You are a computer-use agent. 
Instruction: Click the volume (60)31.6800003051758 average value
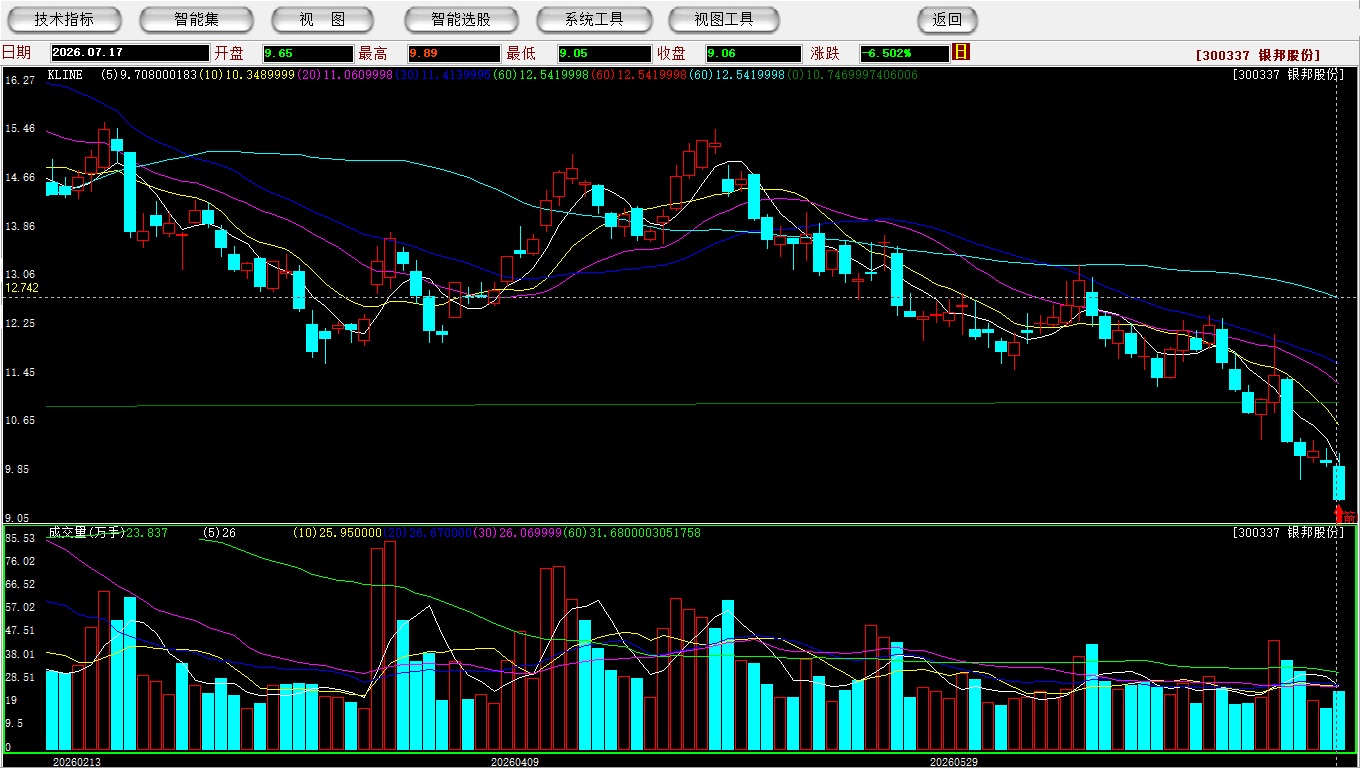tap(632, 533)
